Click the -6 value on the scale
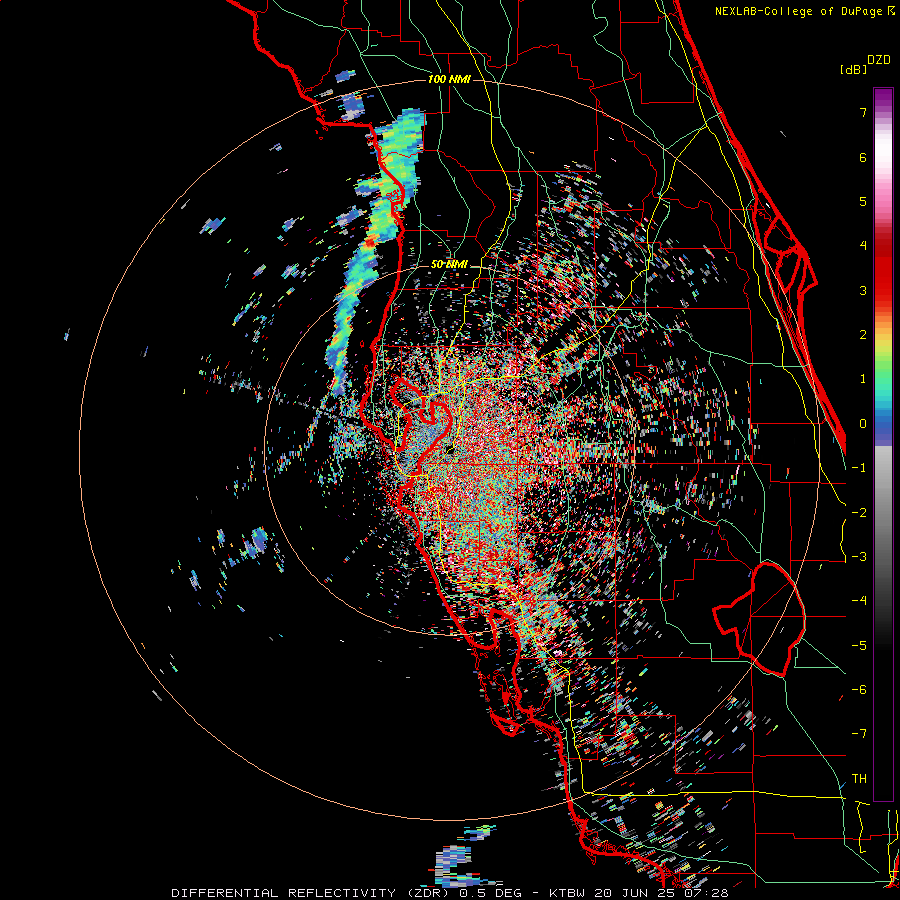The image size is (900, 900). [x=859, y=690]
